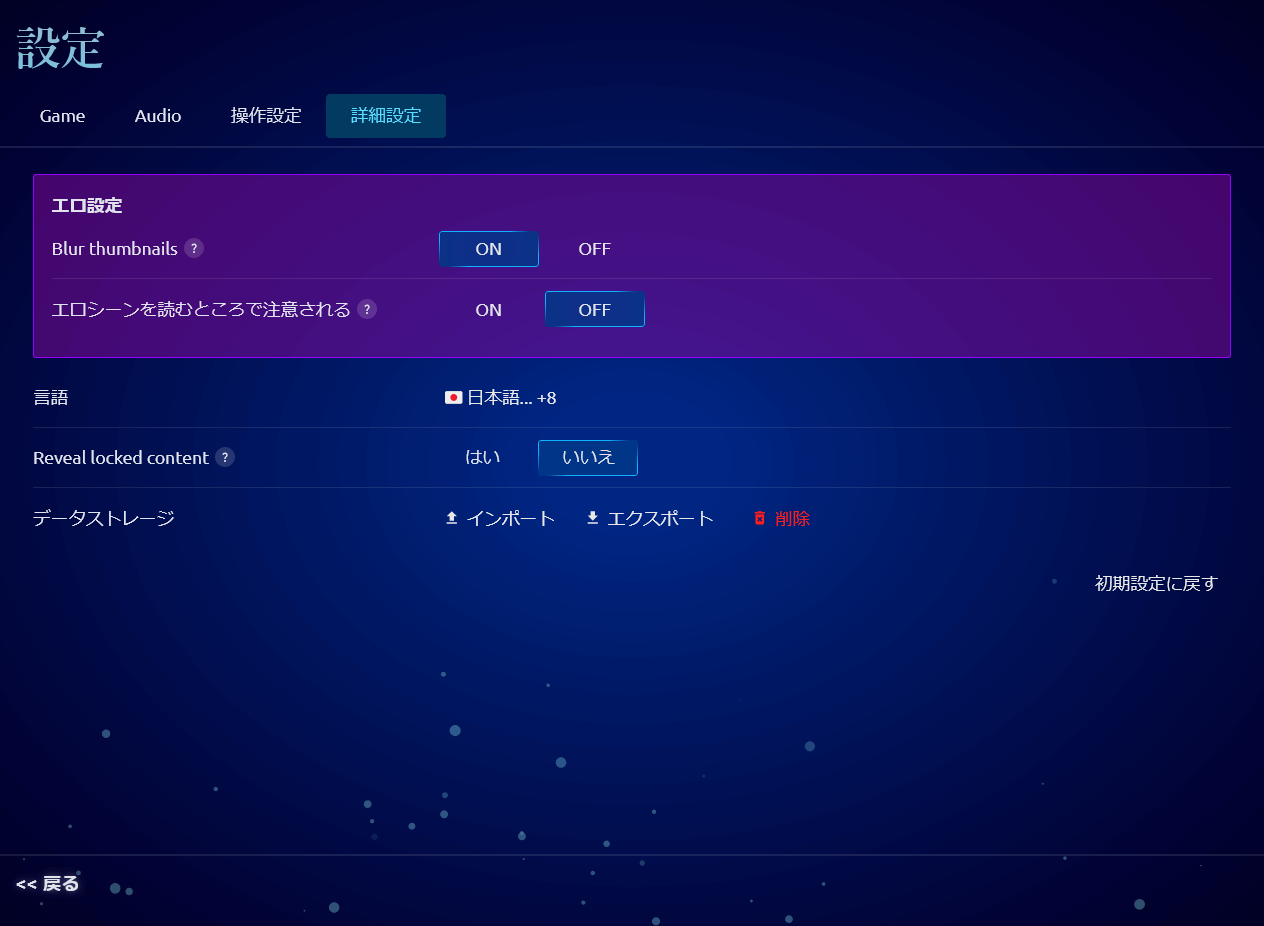
Task: Select いいえ for Reveal locked content
Action: (587, 458)
